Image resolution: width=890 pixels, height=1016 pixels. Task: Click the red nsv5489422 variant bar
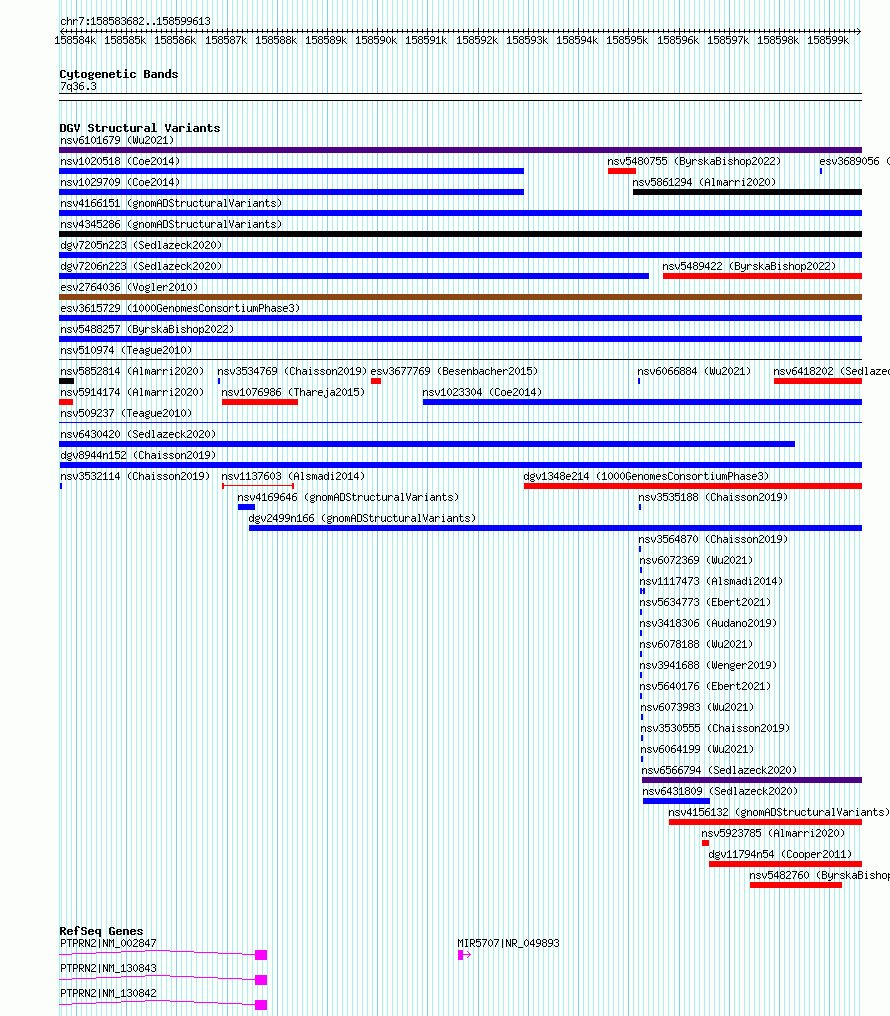click(762, 276)
